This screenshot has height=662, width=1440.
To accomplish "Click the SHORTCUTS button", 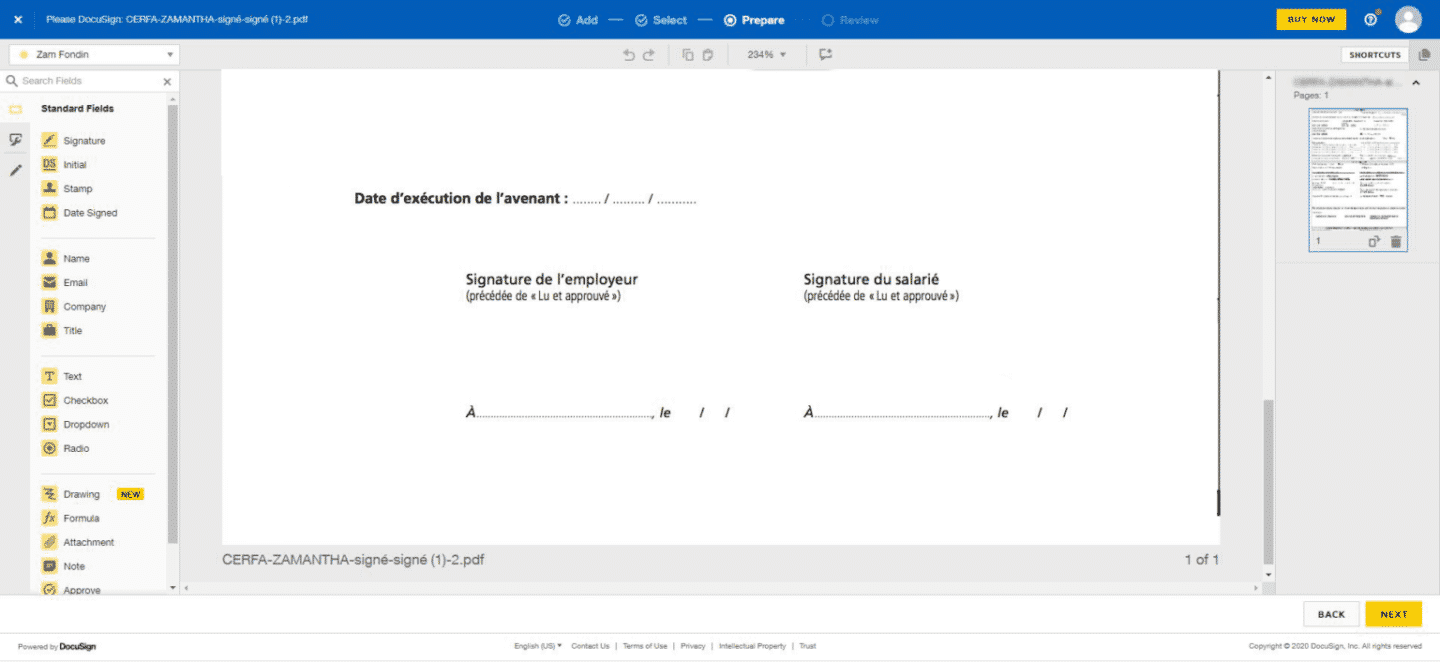I will (1375, 55).
